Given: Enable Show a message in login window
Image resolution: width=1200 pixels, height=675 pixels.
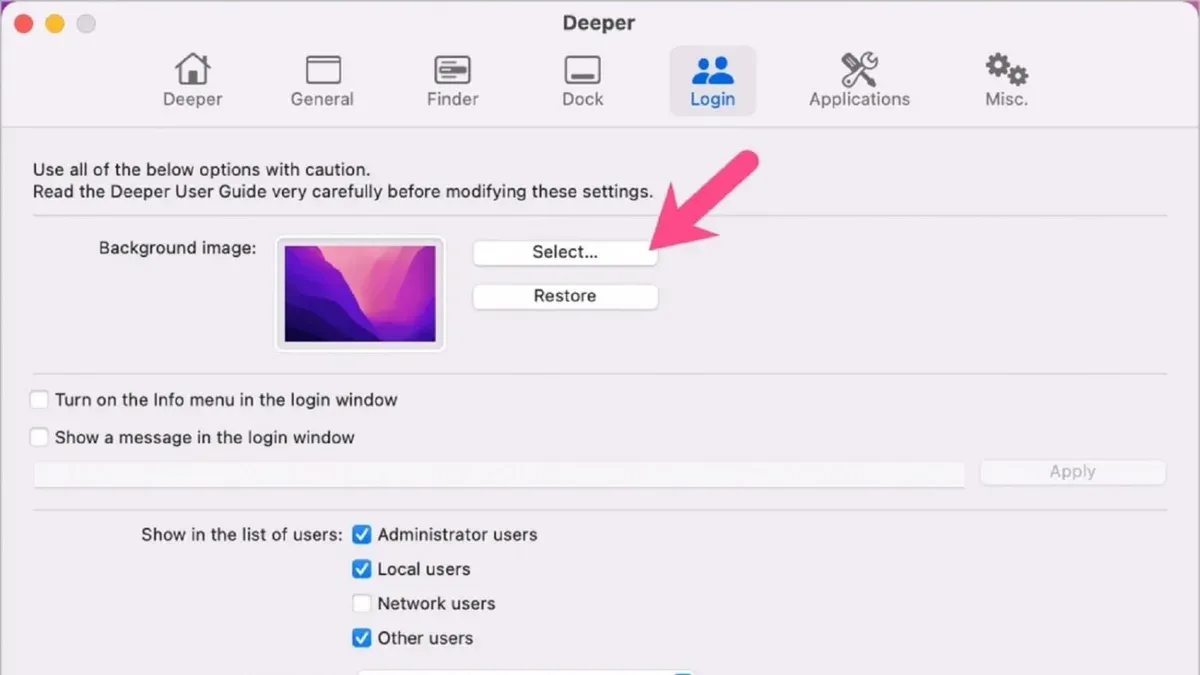Looking at the screenshot, I should click(39, 437).
